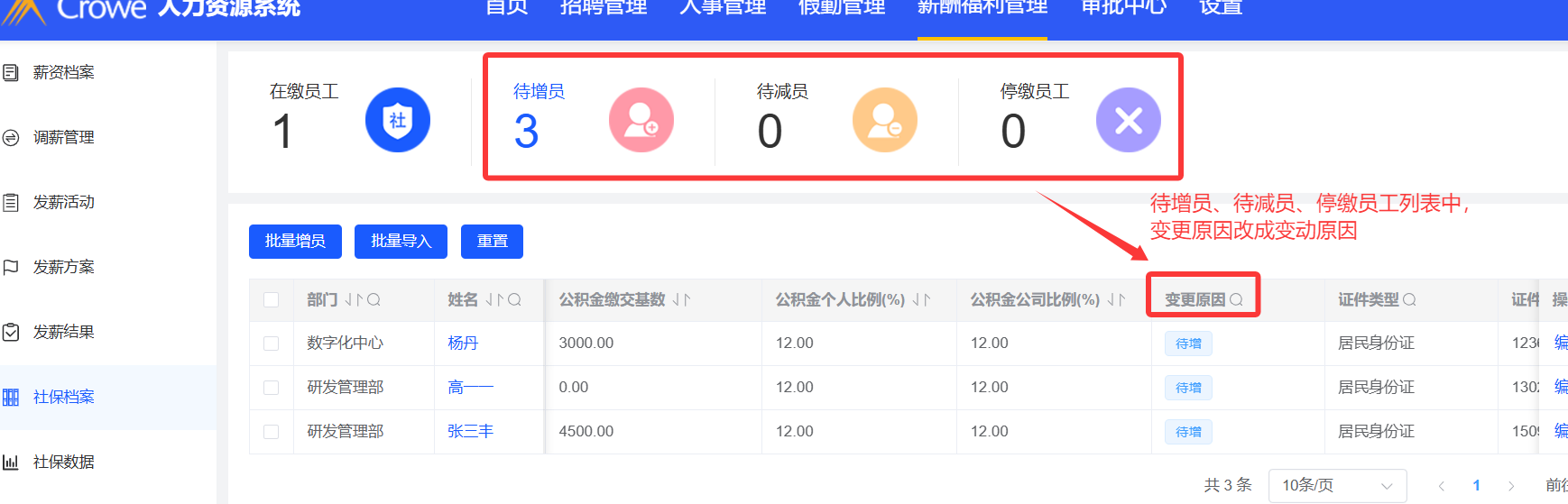The width and height of the screenshot is (1568, 504).
Task: Click the 批量导入 button
Action: coord(401,242)
